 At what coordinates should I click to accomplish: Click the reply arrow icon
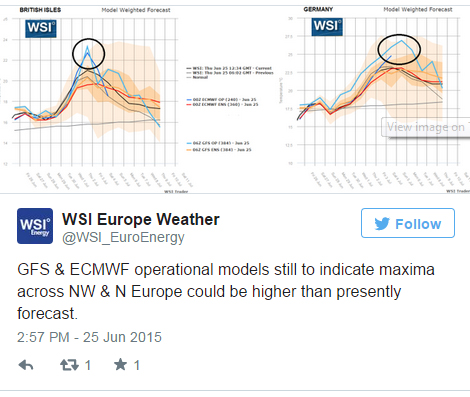(26, 365)
